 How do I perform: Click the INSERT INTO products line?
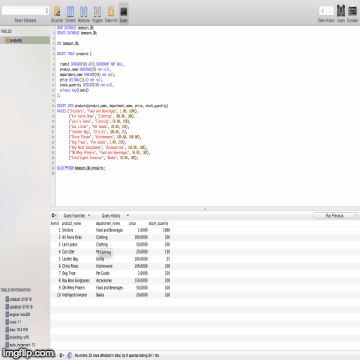pos(112,106)
